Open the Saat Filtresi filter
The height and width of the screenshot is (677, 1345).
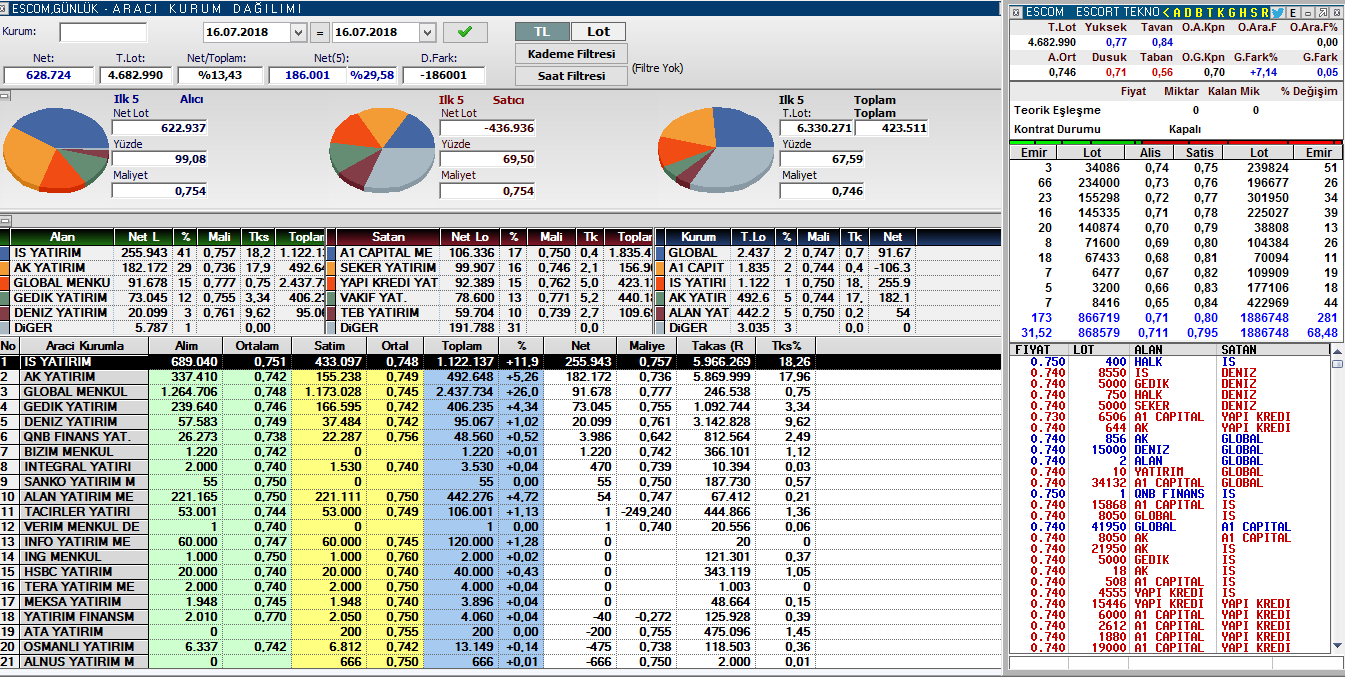[x=571, y=76]
